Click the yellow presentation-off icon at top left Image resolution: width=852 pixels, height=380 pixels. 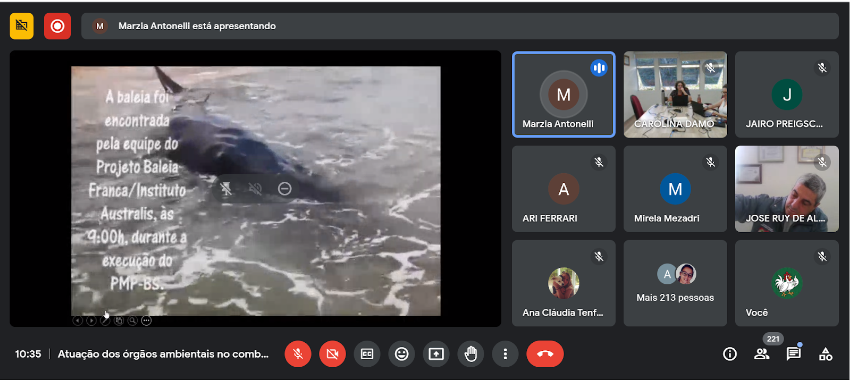[22, 26]
